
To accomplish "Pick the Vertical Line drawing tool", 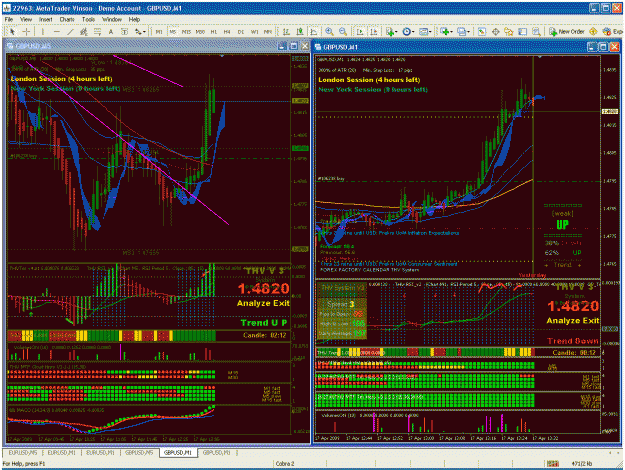I will pyautogui.click(x=42, y=31).
